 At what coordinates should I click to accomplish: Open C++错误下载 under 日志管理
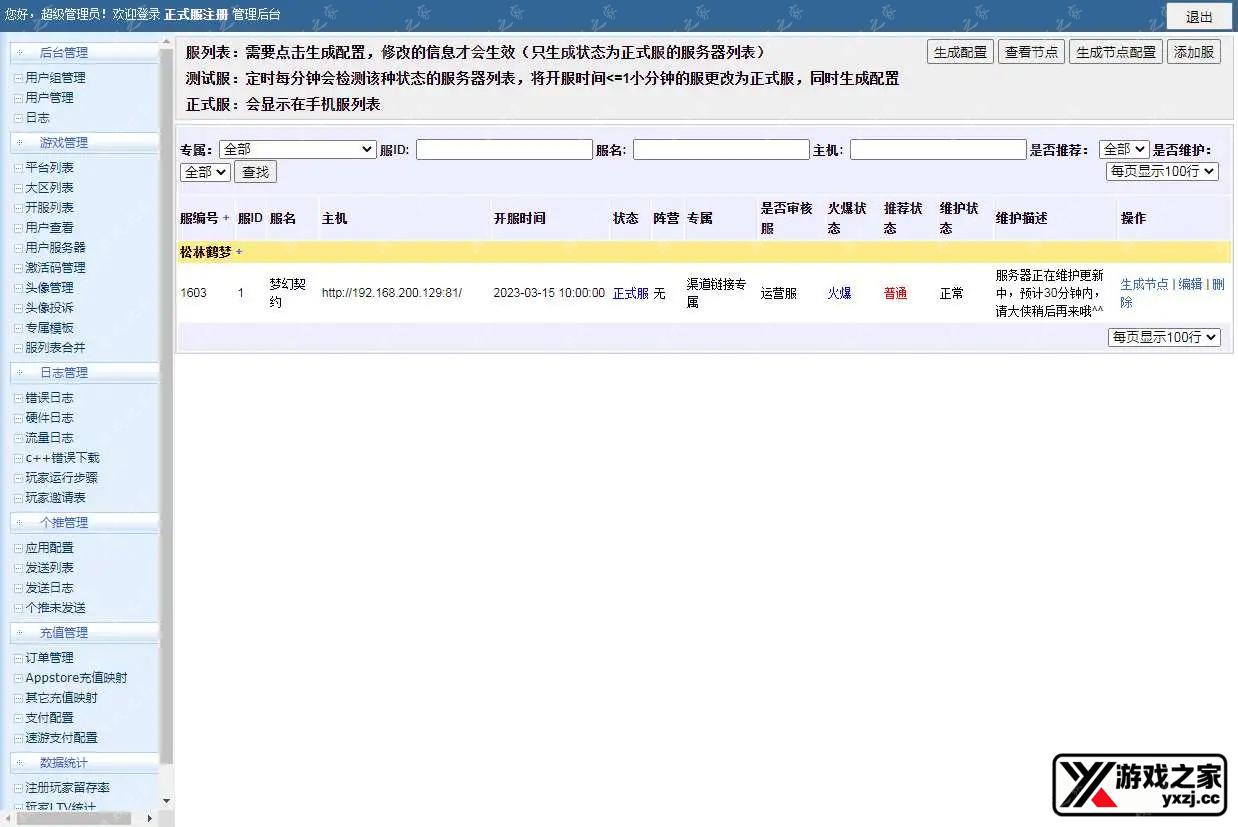58,457
